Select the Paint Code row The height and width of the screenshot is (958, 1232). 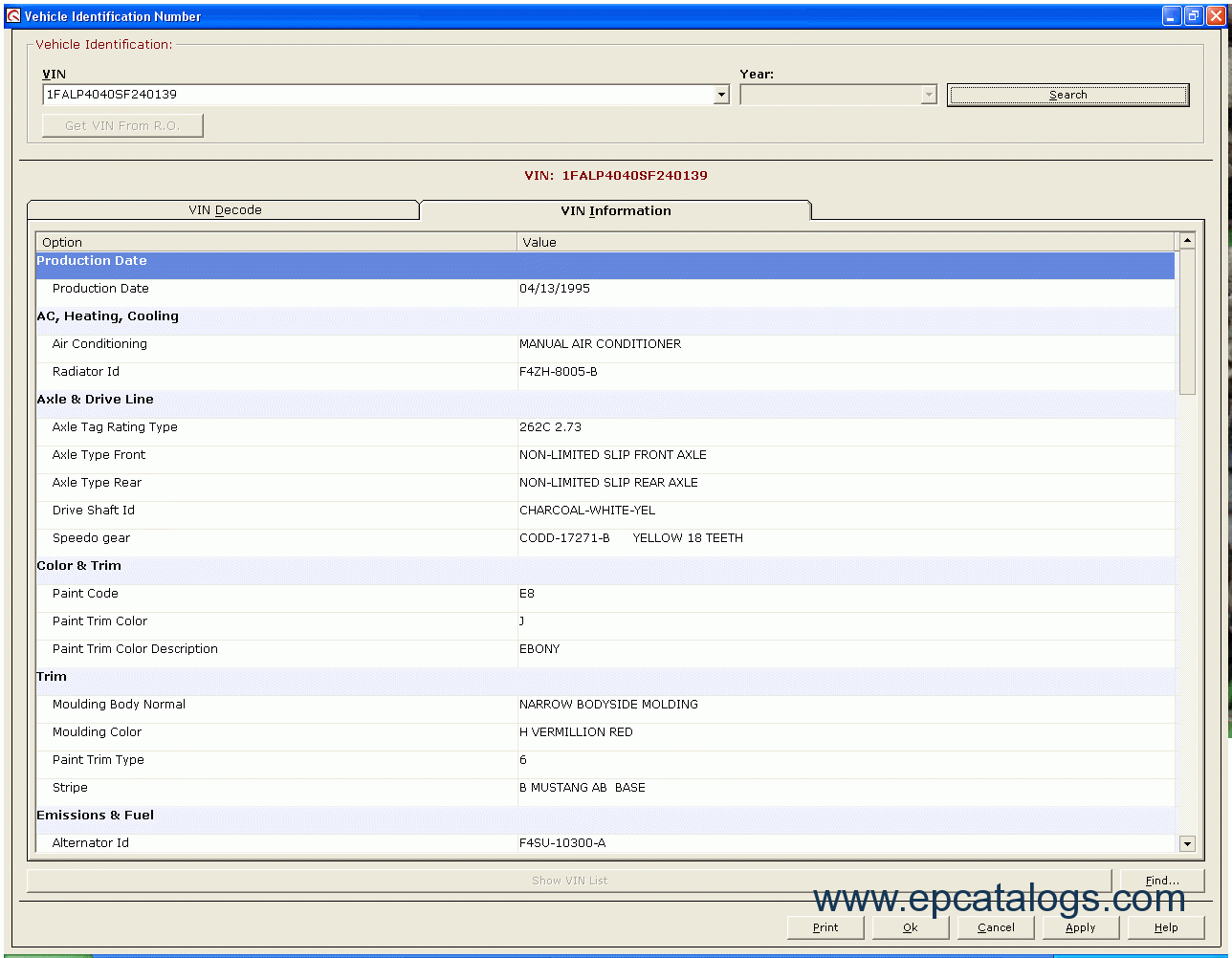605,594
